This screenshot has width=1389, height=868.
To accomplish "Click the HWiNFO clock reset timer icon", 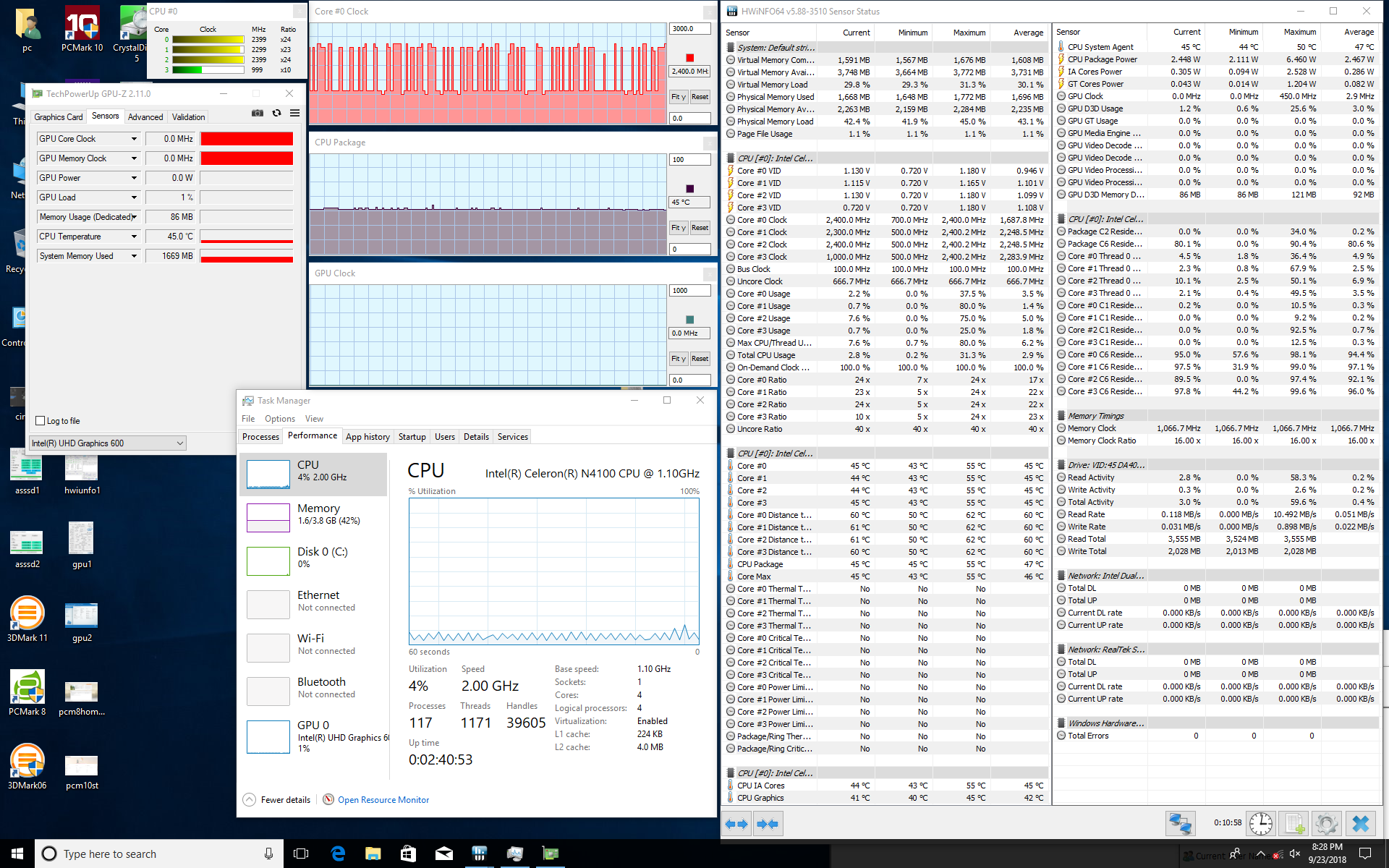I will click(x=1261, y=823).
